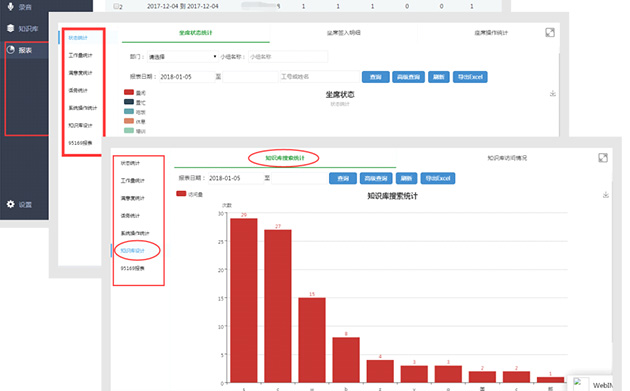630x391 pixels.
Task: Click the orange legend color swatch
Action: (129, 121)
